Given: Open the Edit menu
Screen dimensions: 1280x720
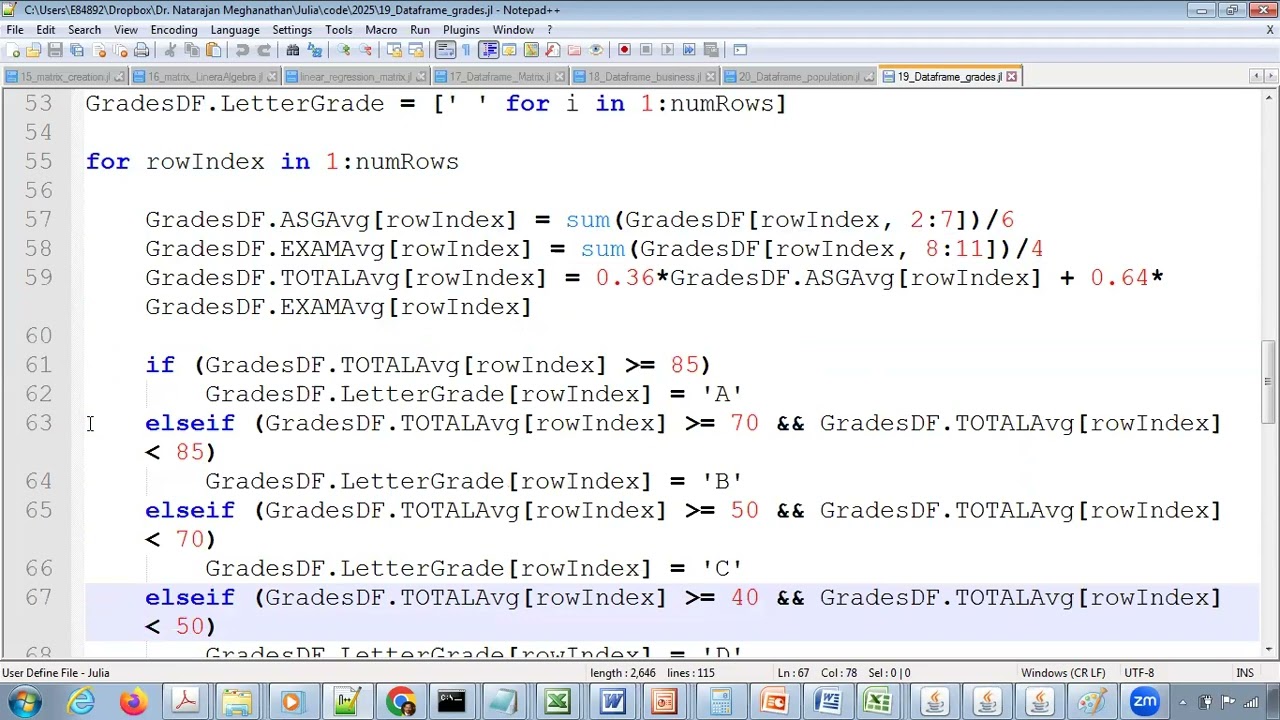Looking at the screenshot, I should point(46,30).
